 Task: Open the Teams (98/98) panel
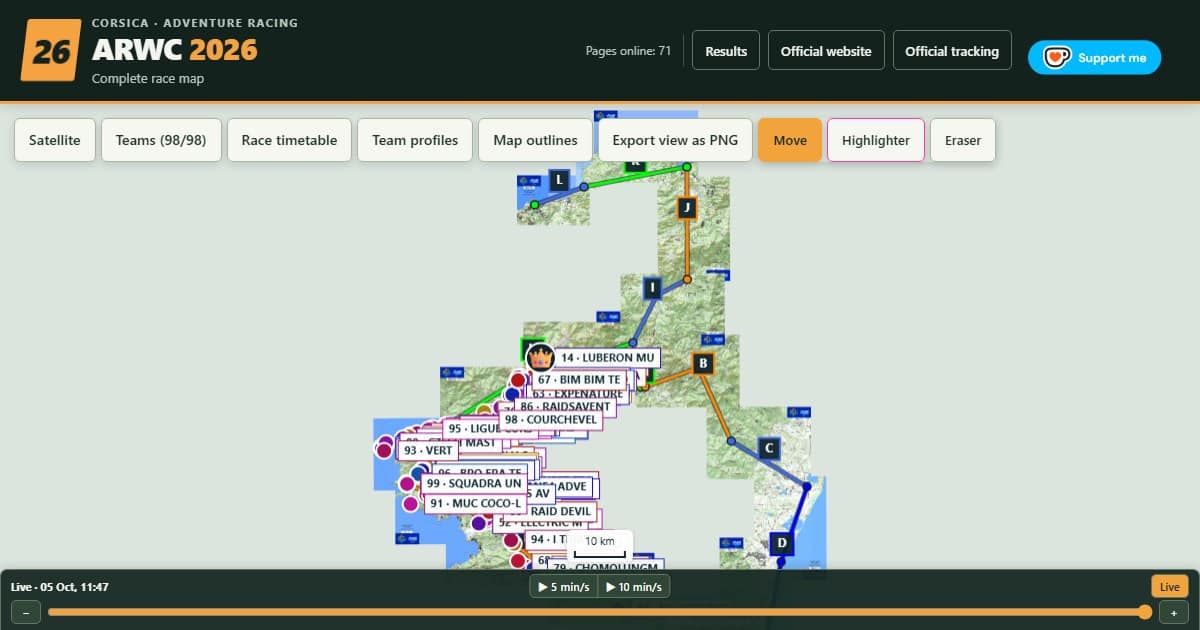pos(161,140)
